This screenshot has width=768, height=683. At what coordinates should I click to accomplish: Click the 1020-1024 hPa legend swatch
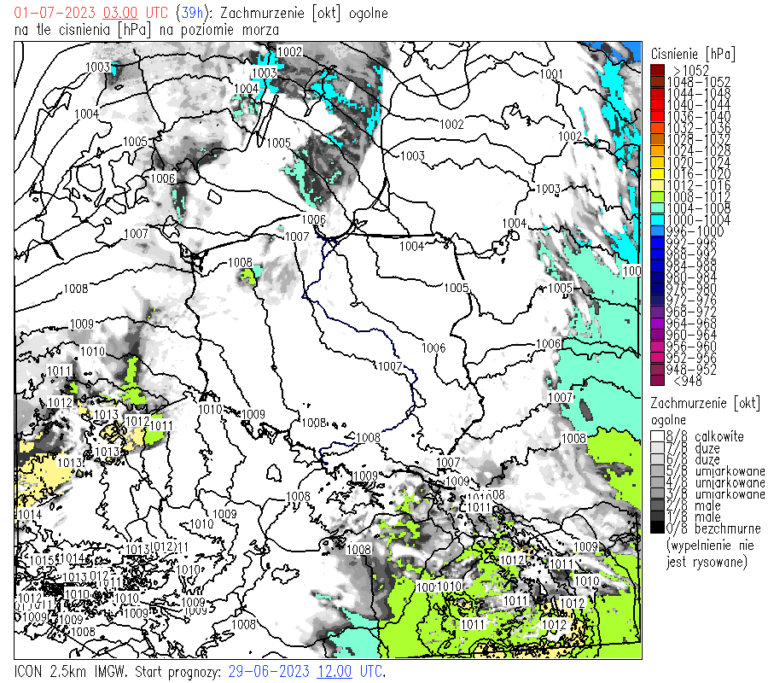pyautogui.click(x=656, y=162)
